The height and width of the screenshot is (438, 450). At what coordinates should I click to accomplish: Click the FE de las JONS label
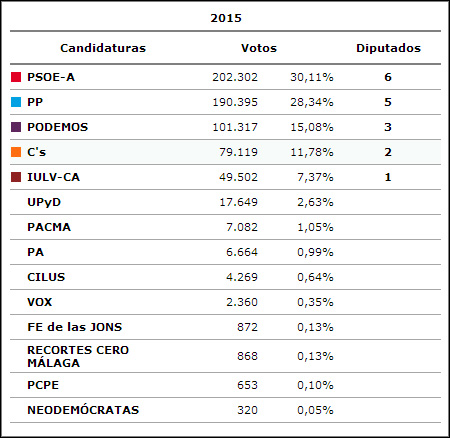(75, 327)
